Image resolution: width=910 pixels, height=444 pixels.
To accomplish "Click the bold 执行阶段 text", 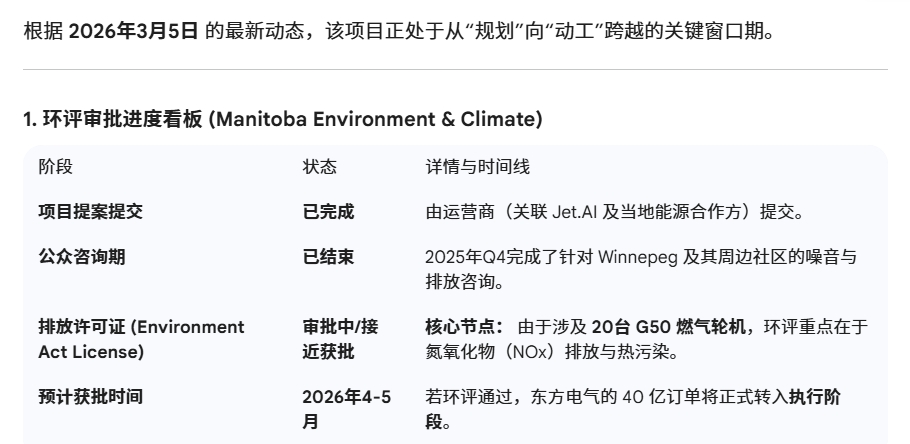I will pyautogui.click(x=815, y=397).
